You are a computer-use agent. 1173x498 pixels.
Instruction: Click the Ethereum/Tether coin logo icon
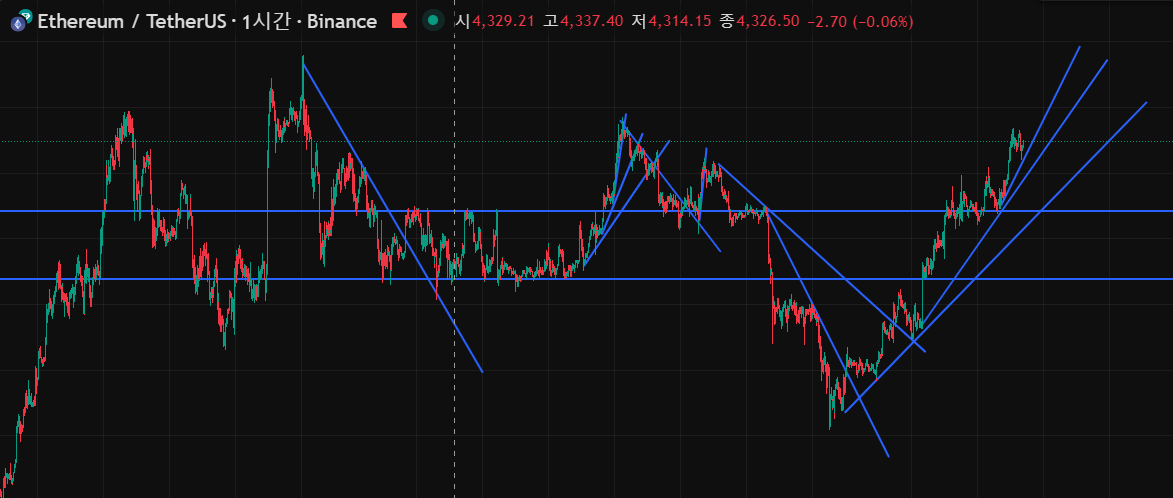(x=19, y=22)
